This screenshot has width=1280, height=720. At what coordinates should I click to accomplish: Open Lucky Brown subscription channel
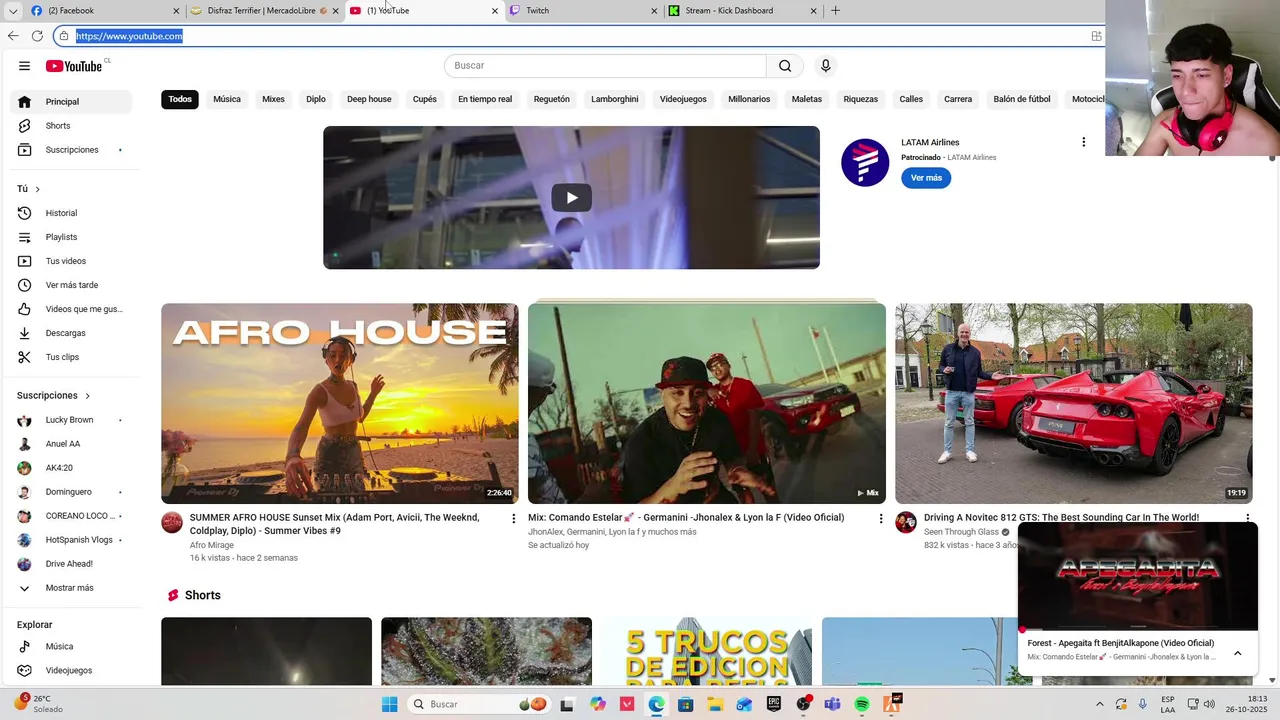coord(70,420)
